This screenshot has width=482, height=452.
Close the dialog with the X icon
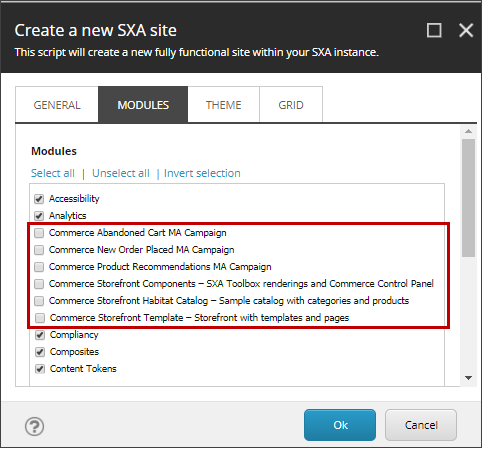point(466,30)
